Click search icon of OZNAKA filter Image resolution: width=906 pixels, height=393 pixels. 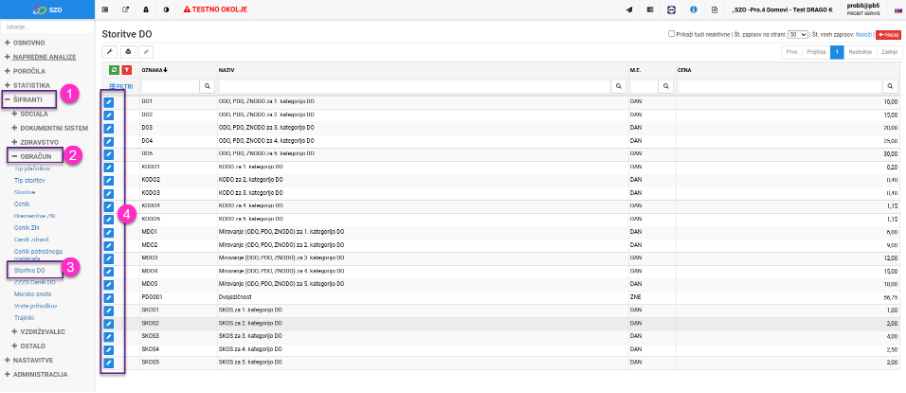point(207,86)
